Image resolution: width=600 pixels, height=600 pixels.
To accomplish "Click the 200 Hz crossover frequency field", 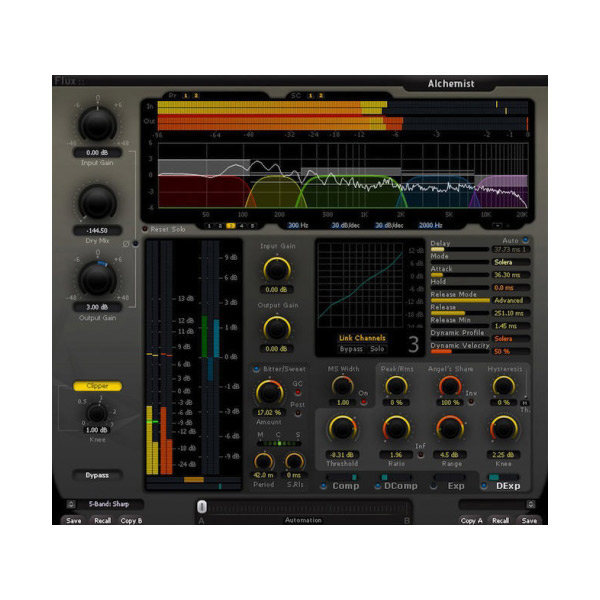I will pos(298,225).
